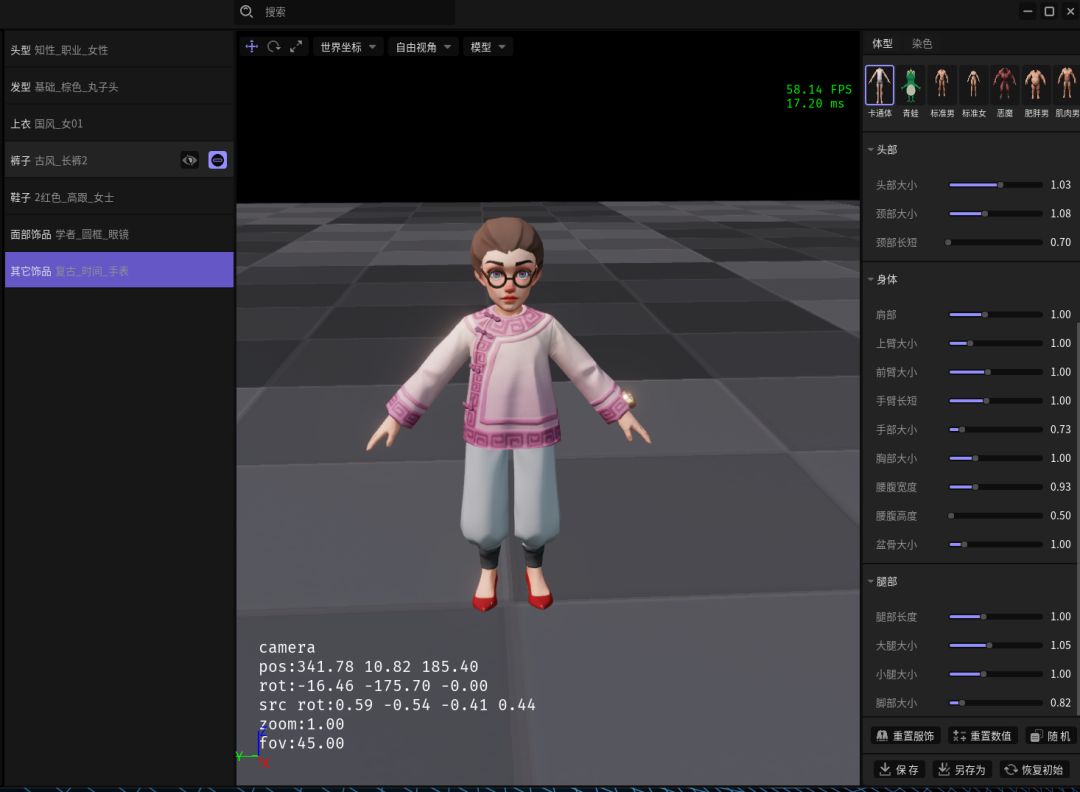Image resolution: width=1080 pixels, height=792 pixels.
Task: Click the 另存为 save-as button
Action: point(961,770)
